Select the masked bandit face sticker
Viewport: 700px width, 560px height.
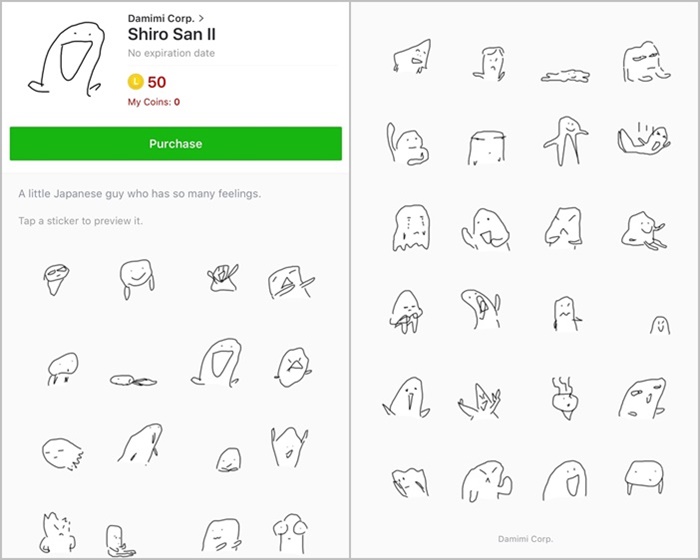(x=56, y=280)
